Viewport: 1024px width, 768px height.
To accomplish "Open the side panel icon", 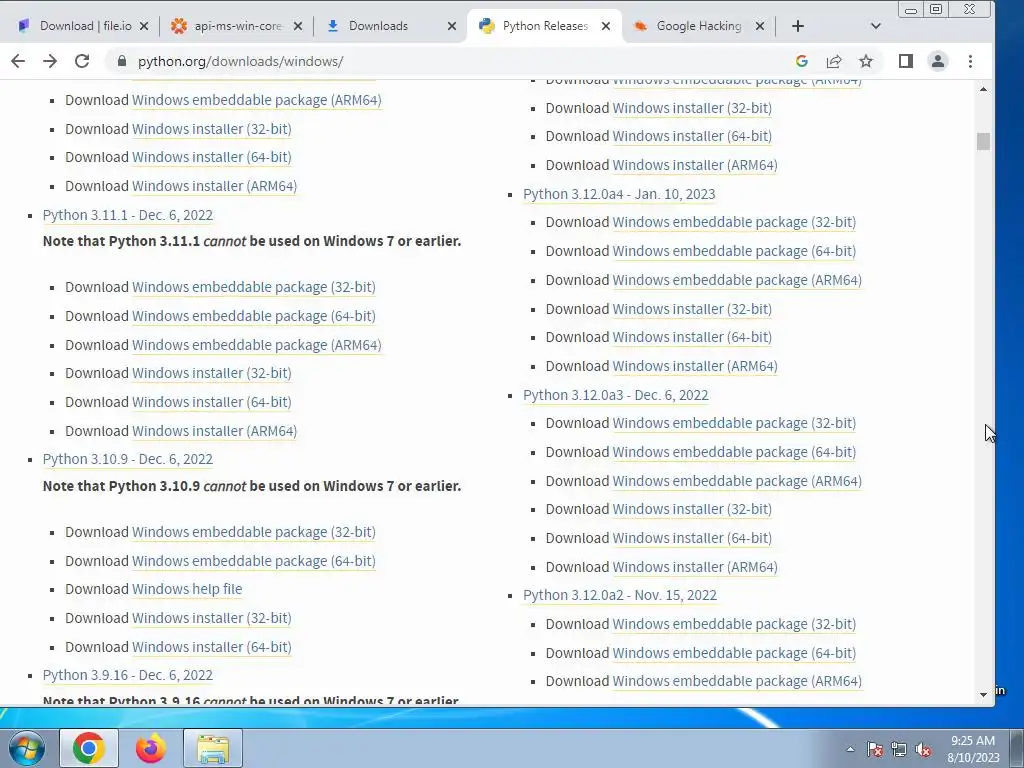I will (906, 61).
